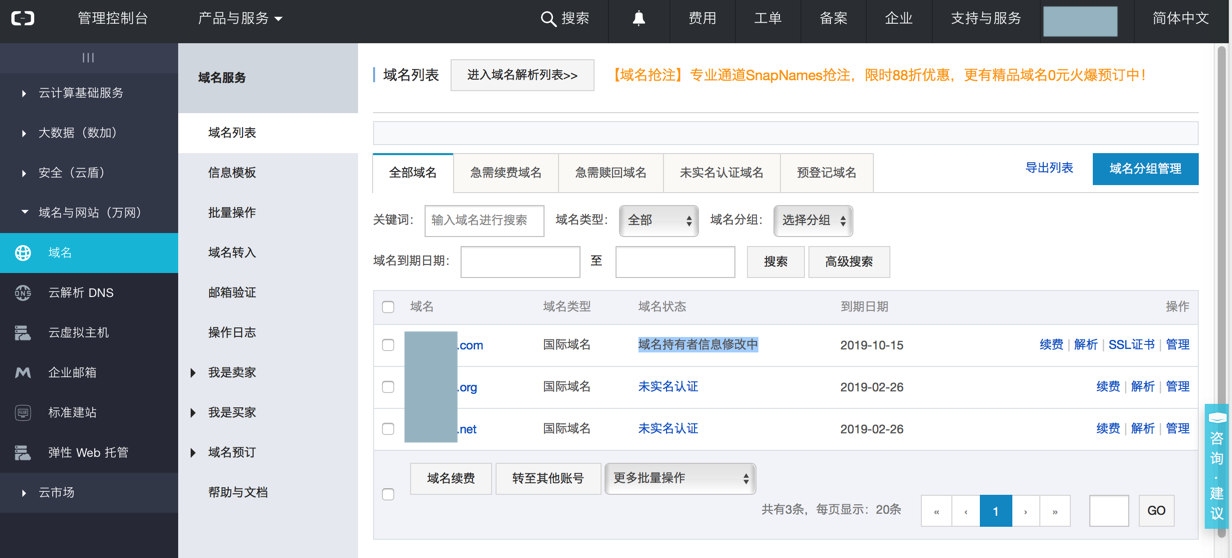Open the 更多批量操作 dropdown
The height and width of the screenshot is (558, 1232).
click(x=680, y=479)
